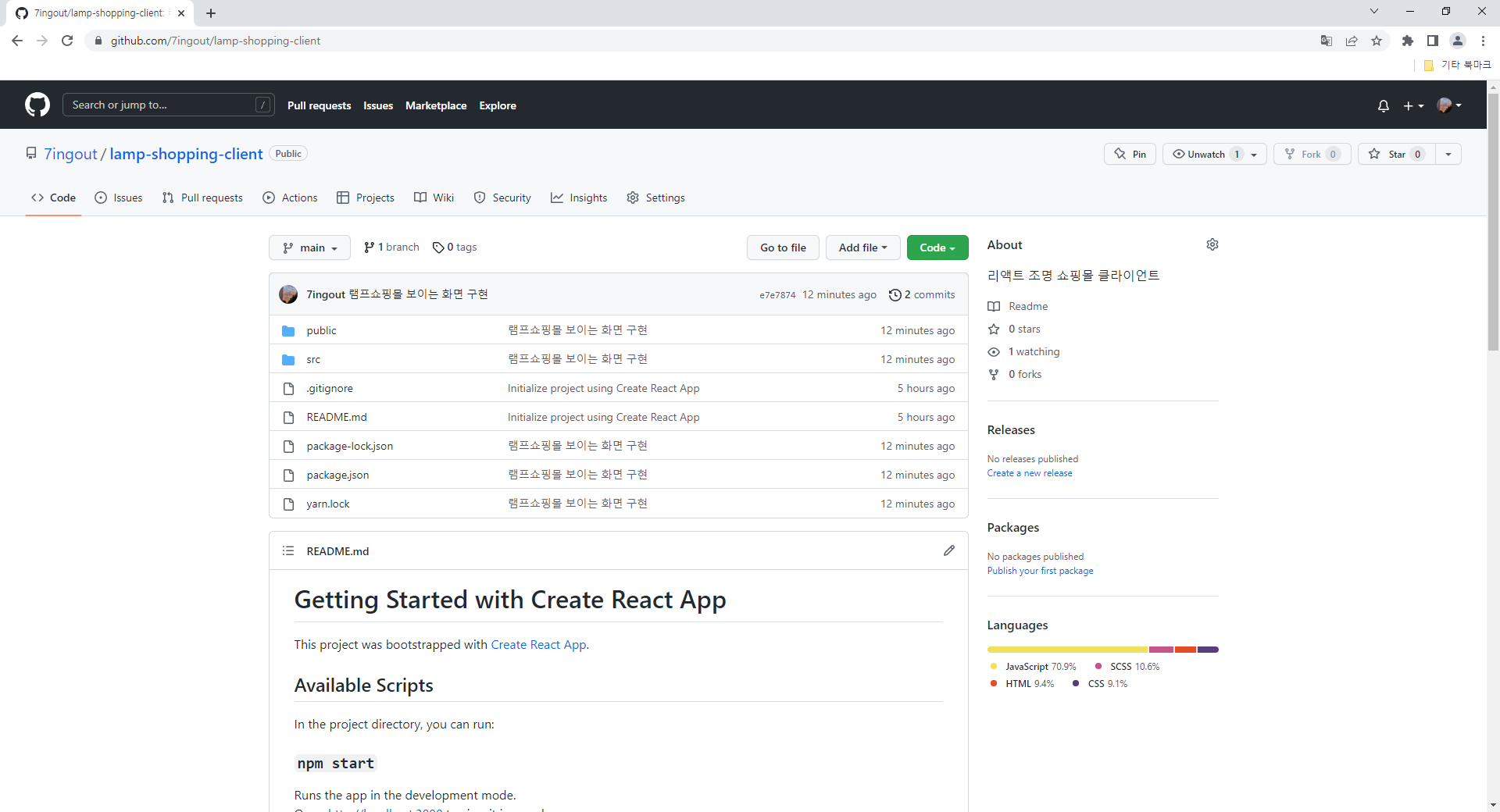
Task: Star this repository
Action: 1396,154
